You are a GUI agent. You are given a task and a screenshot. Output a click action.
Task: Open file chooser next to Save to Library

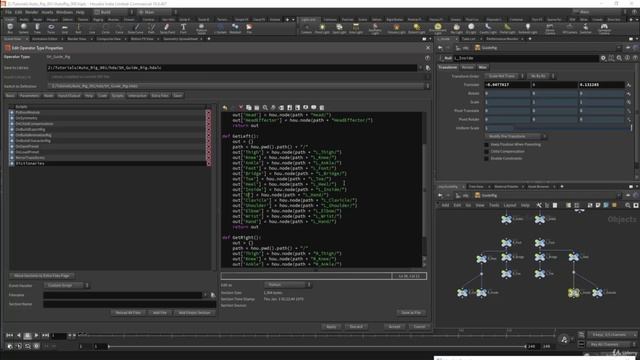pos(428,68)
